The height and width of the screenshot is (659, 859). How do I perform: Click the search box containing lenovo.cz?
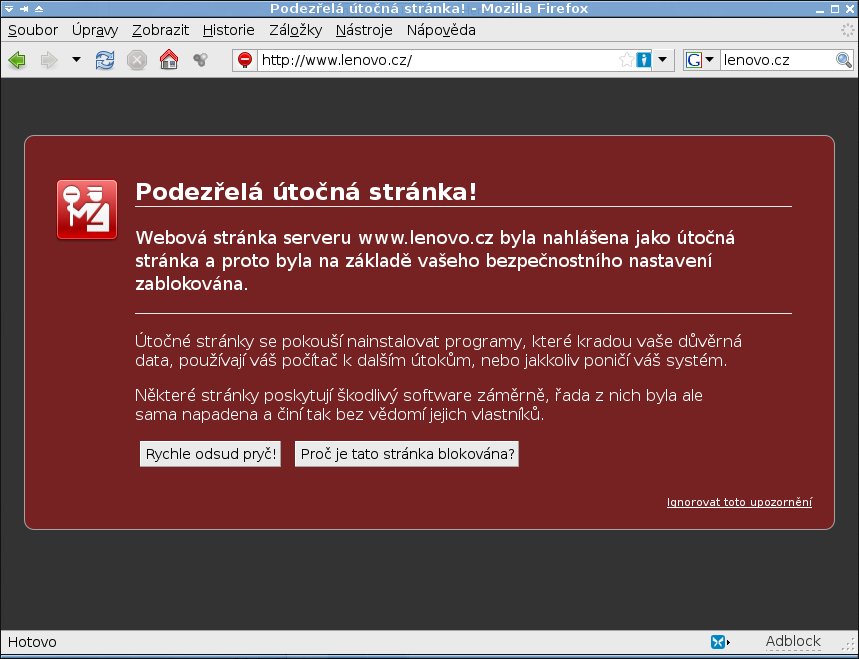[x=777, y=60]
